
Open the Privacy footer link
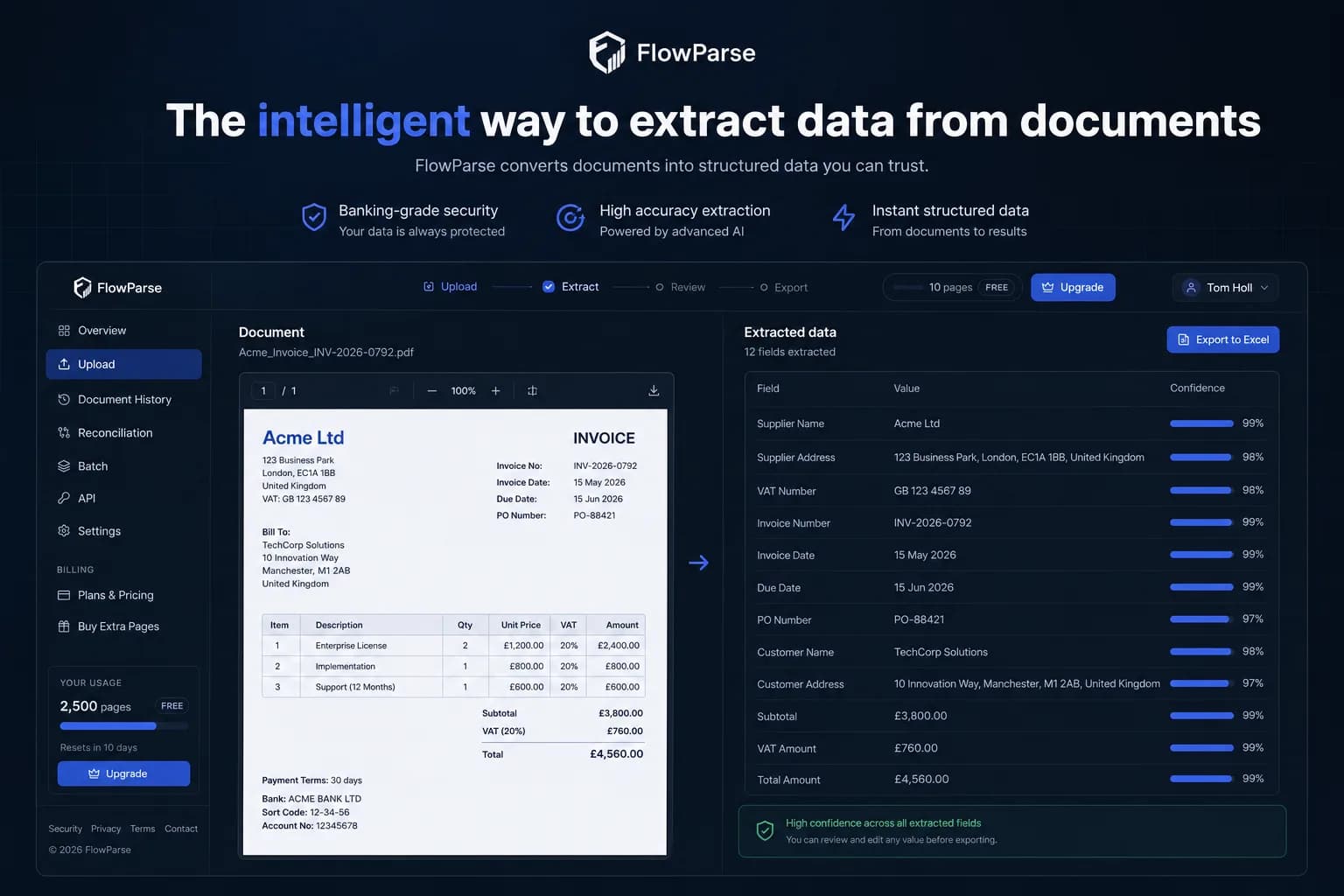(x=106, y=829)
